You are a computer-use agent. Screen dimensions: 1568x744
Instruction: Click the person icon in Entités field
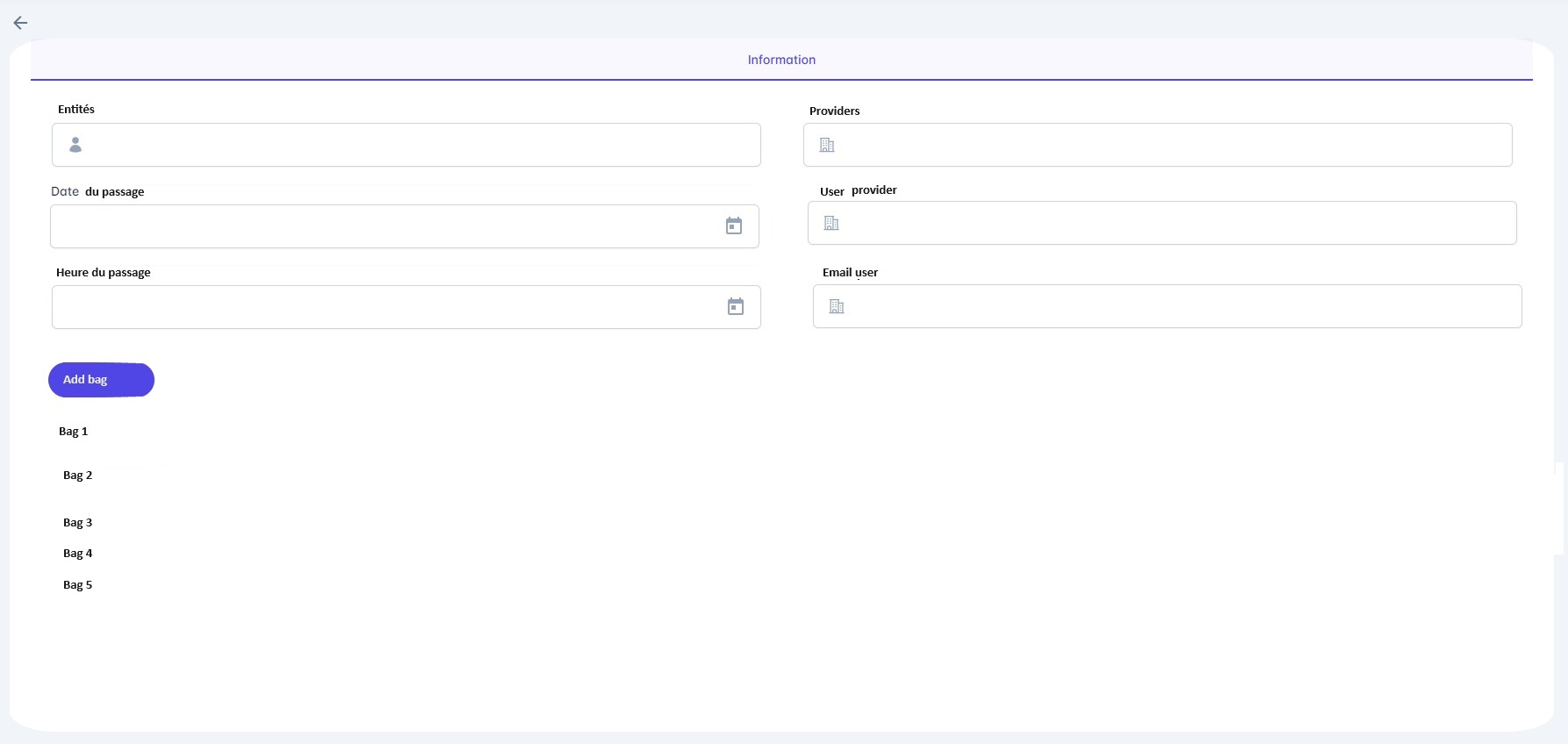pos(76,145)
